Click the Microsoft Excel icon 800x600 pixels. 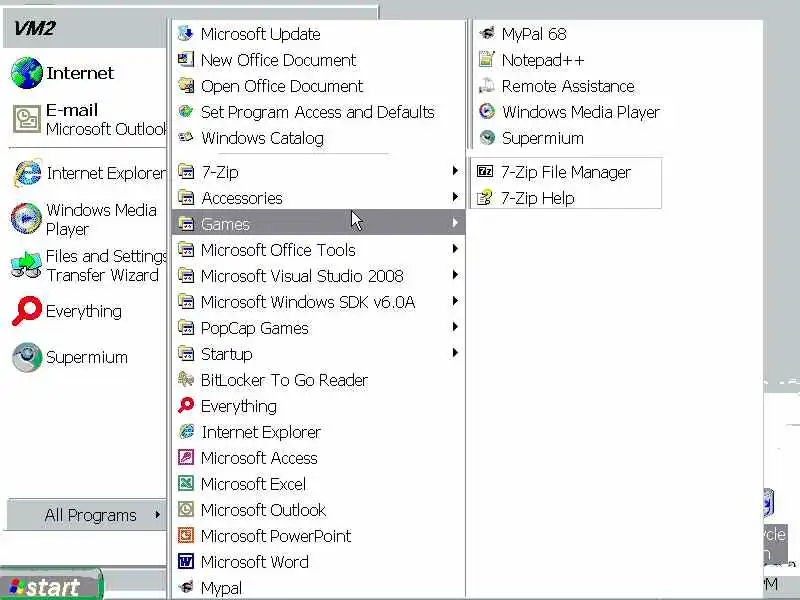click(x=185, y=484)
